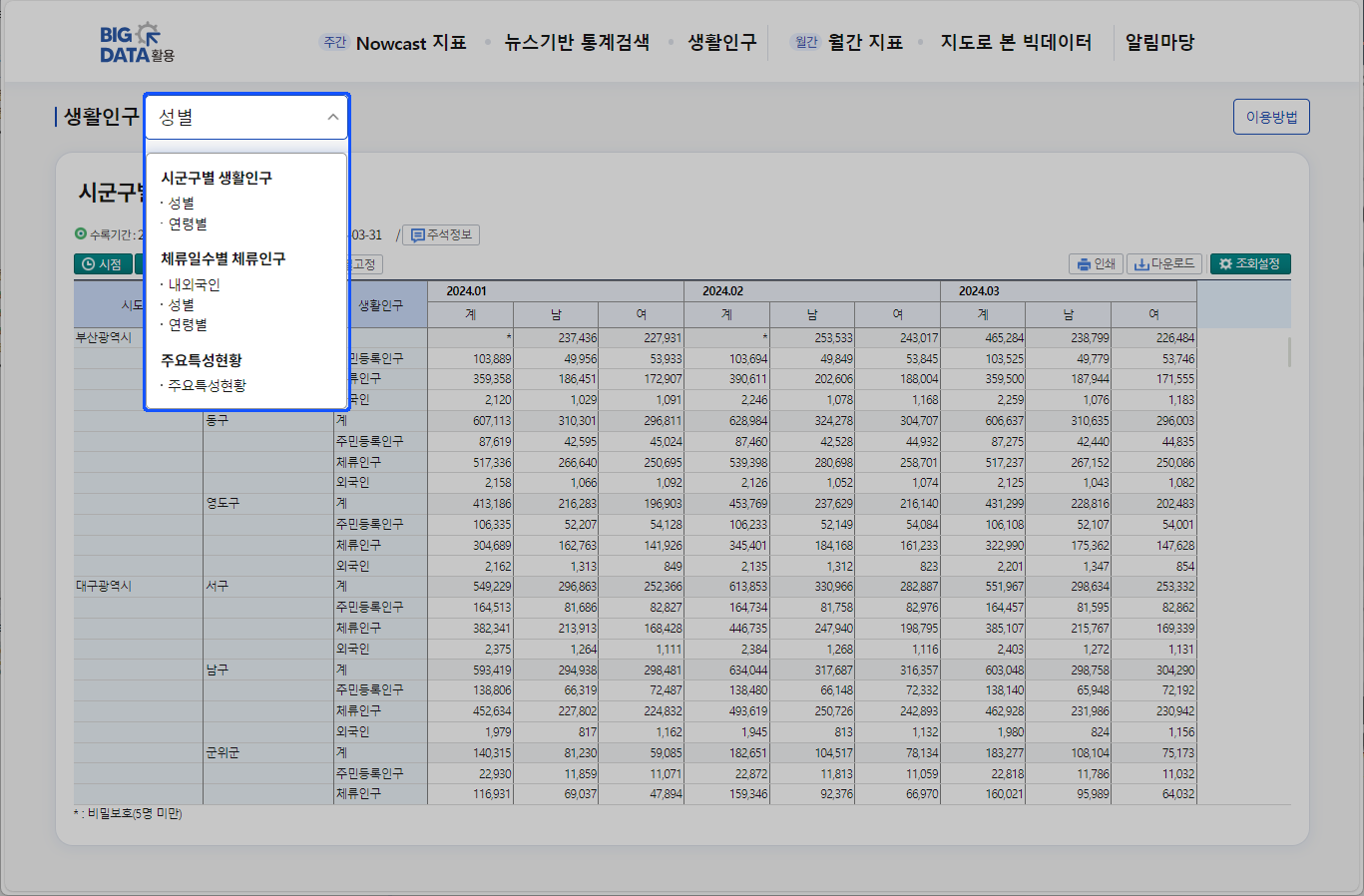This screenshot has height=896, width=1364.
Task: Pick 성별 under 체류일수별 체류인구
Action: coord(181,304)
